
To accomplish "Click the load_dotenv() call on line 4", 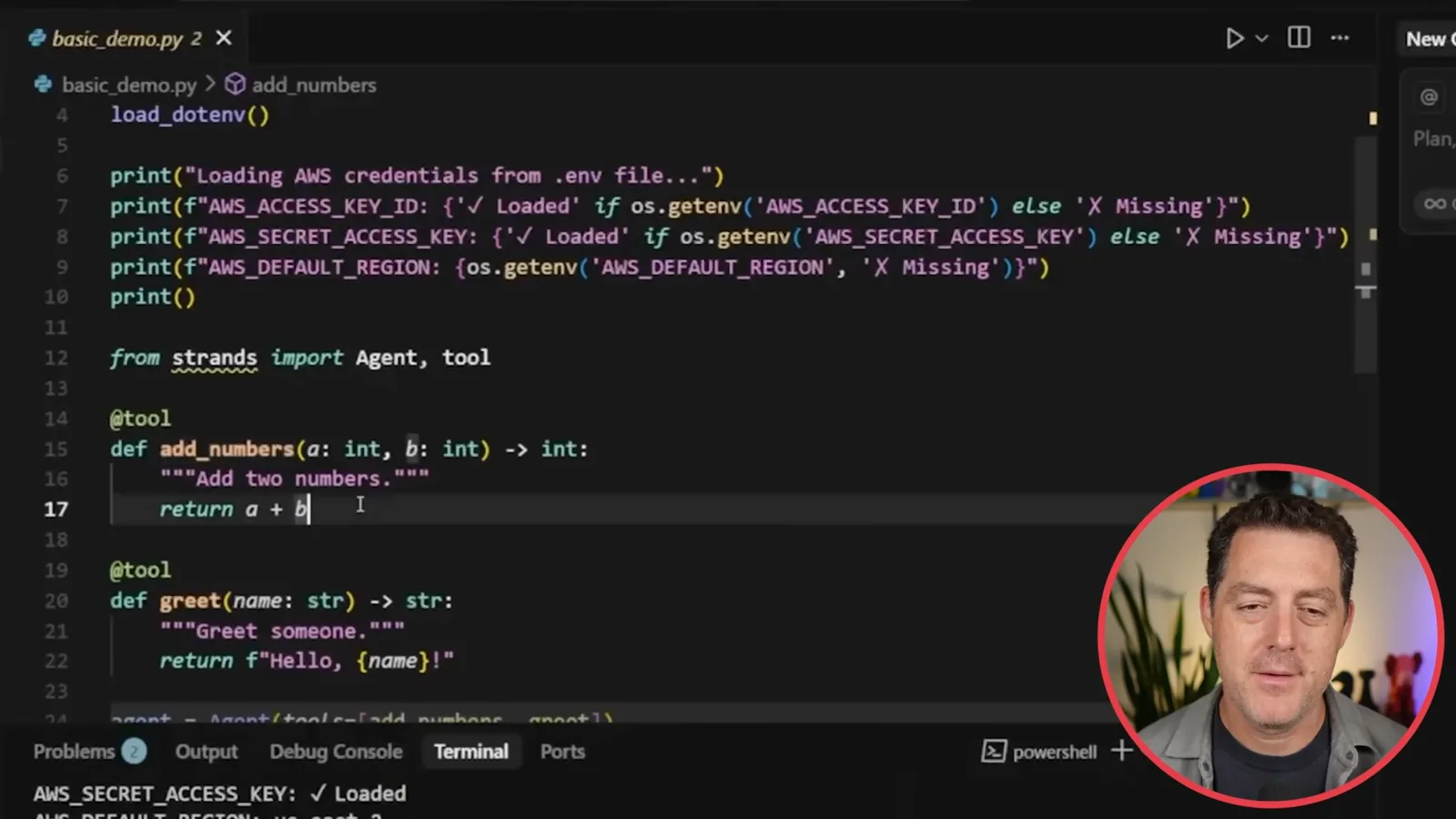I will 189,115.
